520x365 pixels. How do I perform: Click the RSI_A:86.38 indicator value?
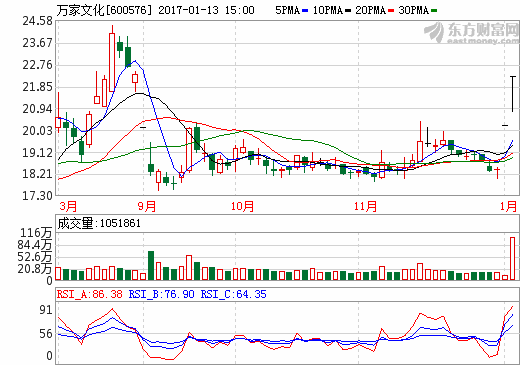[x=90, y=294]
